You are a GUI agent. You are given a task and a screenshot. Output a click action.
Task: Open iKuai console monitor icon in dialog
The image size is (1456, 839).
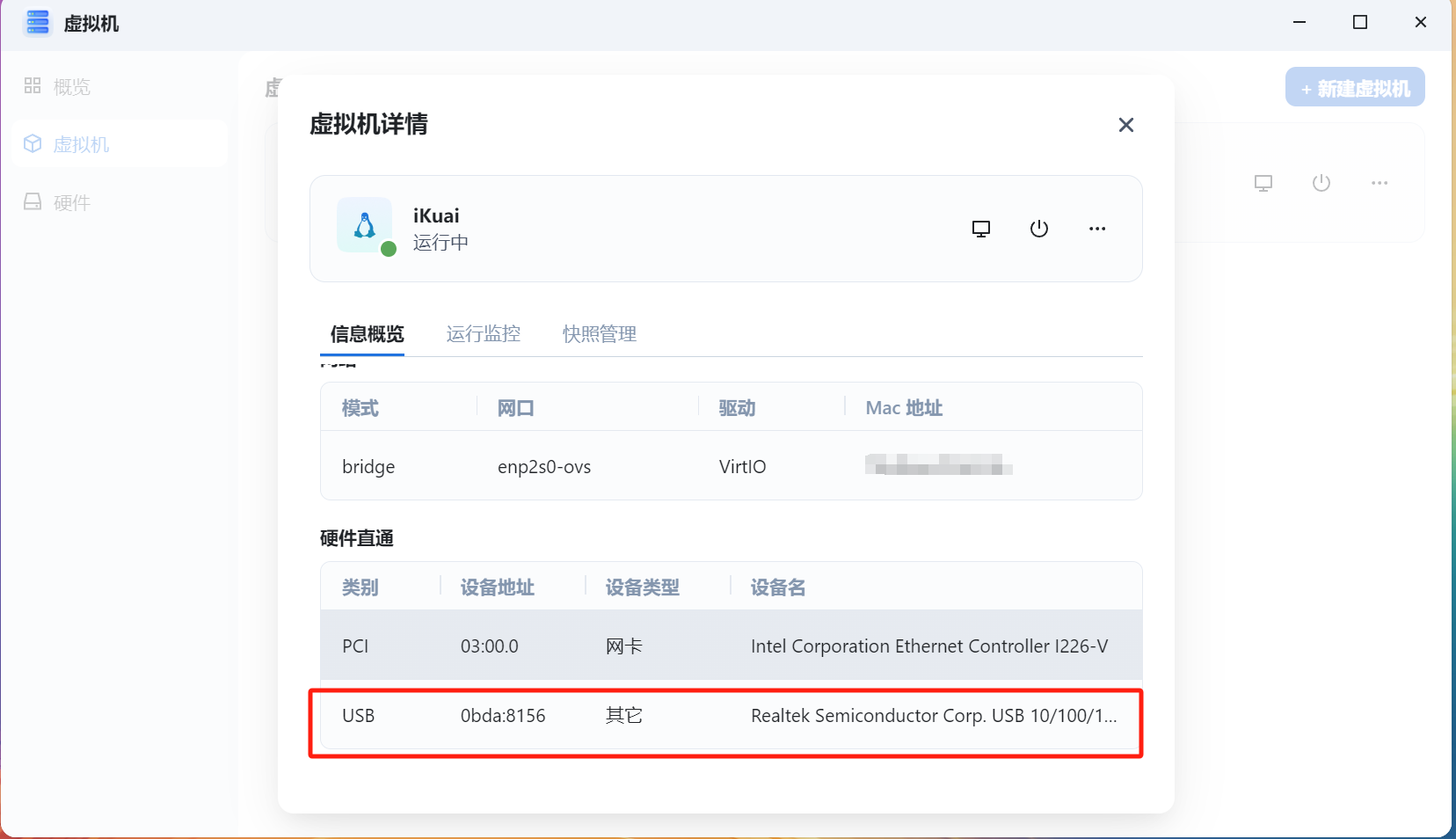[x=981, y=229]
